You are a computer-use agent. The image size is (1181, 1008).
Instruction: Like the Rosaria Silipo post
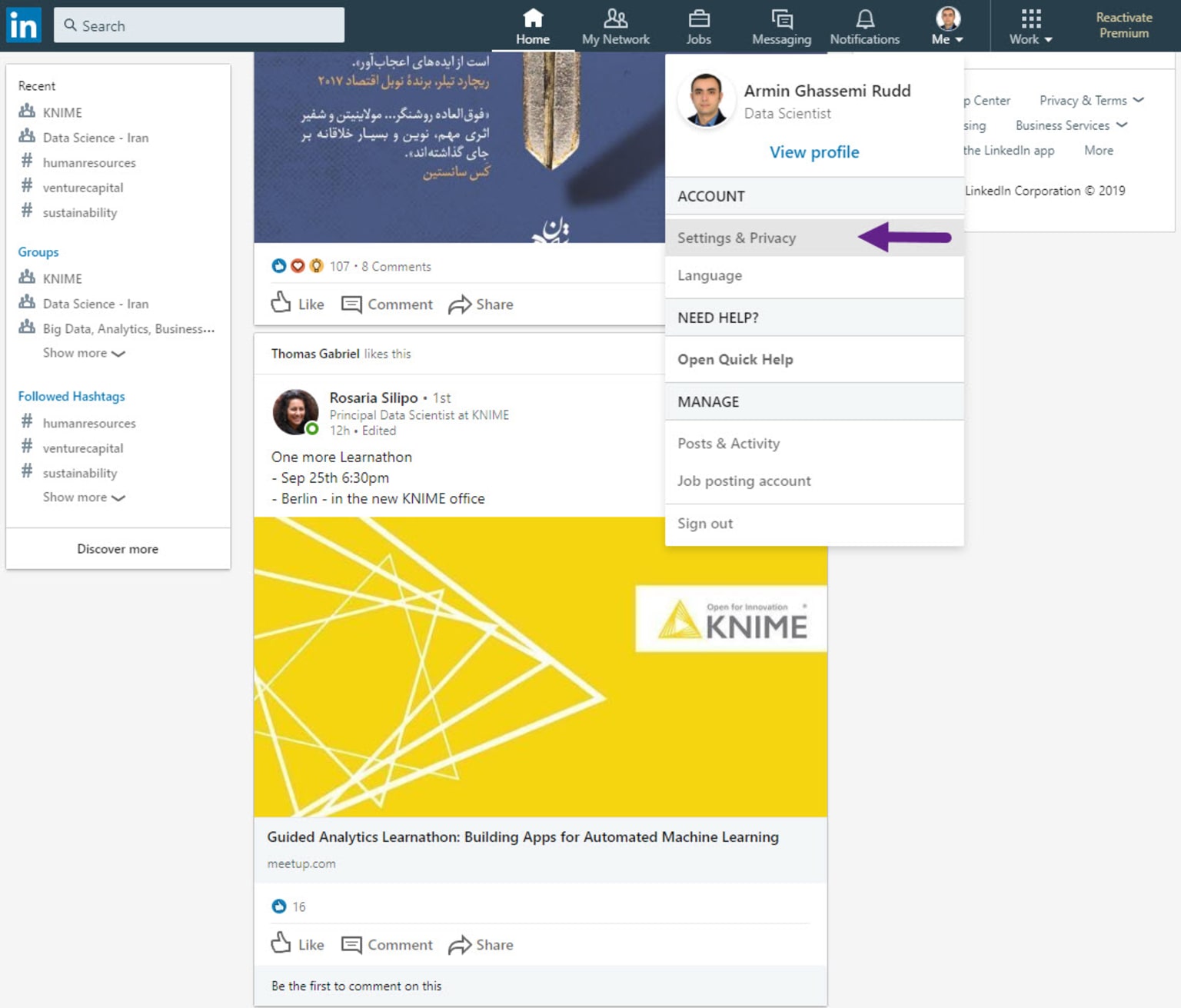coord(298,944)
